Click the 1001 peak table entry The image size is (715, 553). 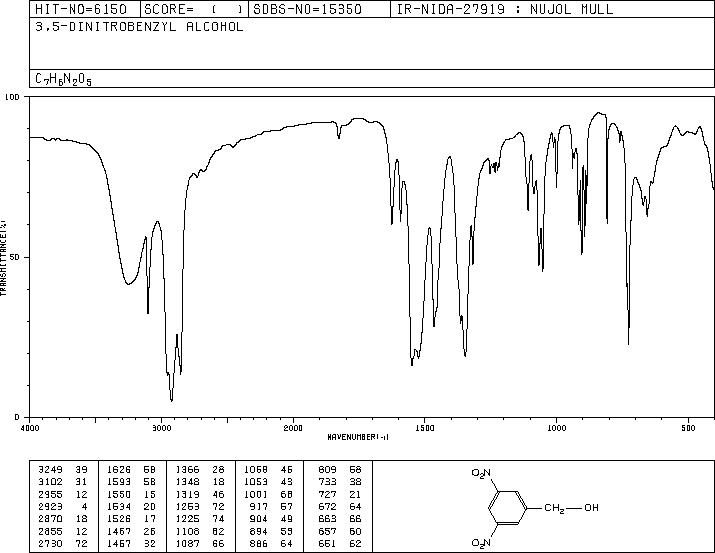coord(269,494)
